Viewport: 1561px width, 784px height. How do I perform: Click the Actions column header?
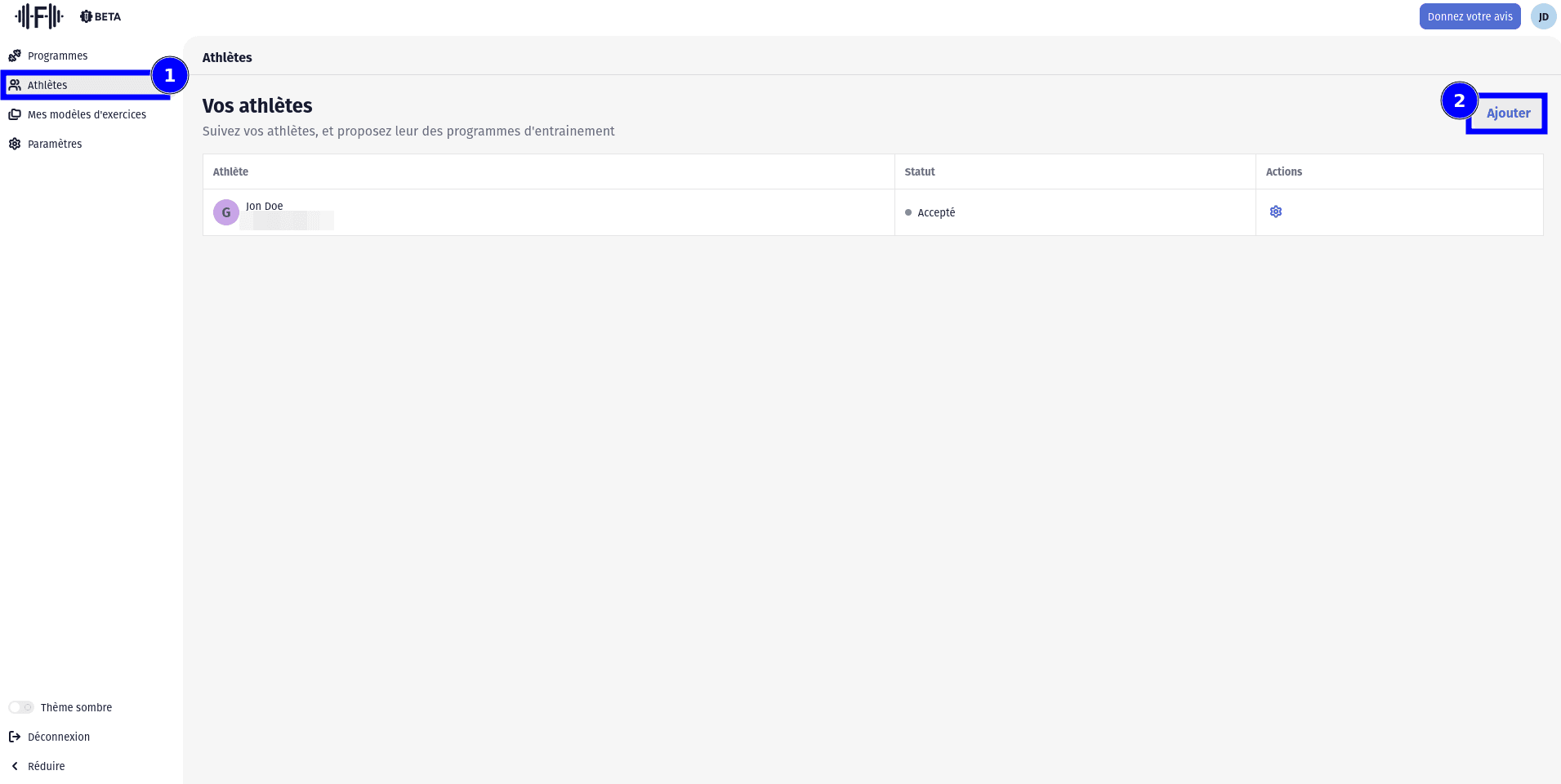tap(1283, 171)
